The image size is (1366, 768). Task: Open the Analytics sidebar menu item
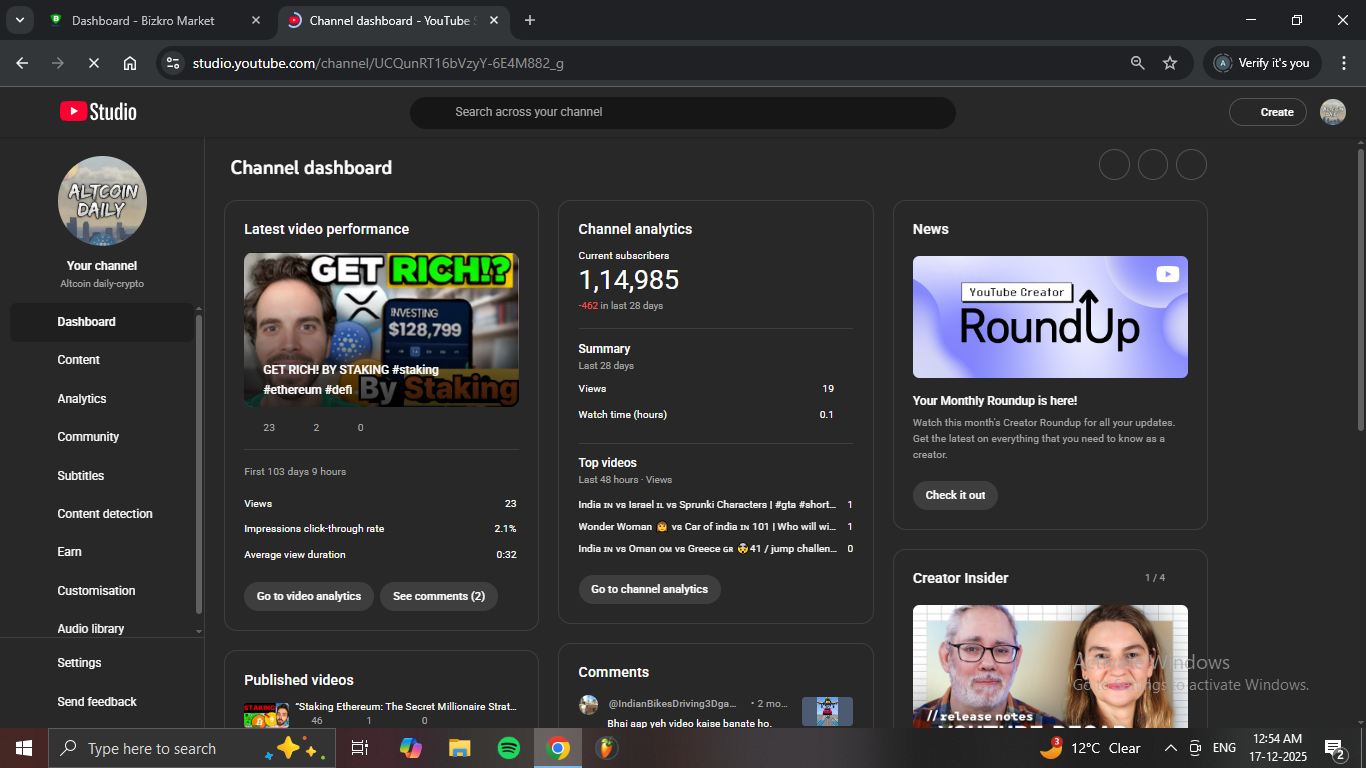(x=82, y=399)
